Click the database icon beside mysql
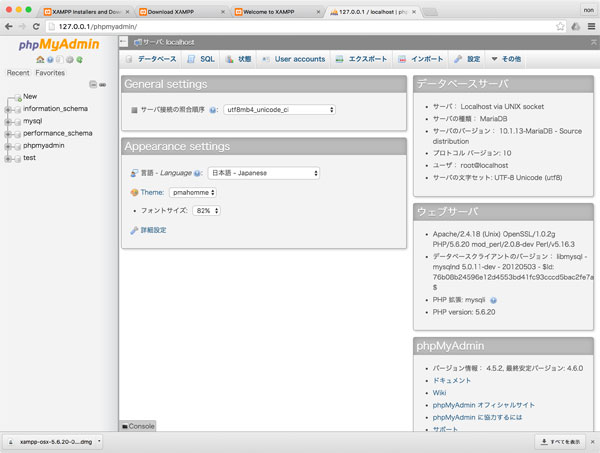Image resolution: width=600 pixels, height=453 pixels. pyautogui.click(x=18, y=122)
